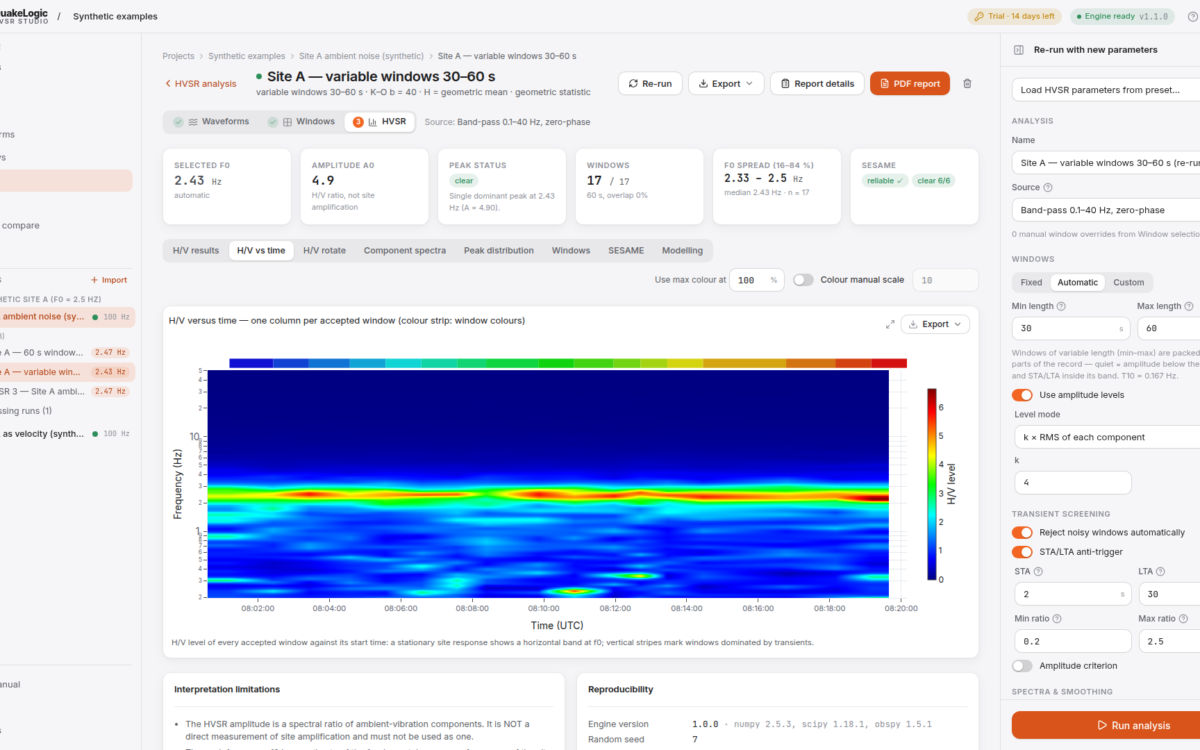Open the LTA help icon
Viewport: 1200px width, 750px height.
[1161, 571]
